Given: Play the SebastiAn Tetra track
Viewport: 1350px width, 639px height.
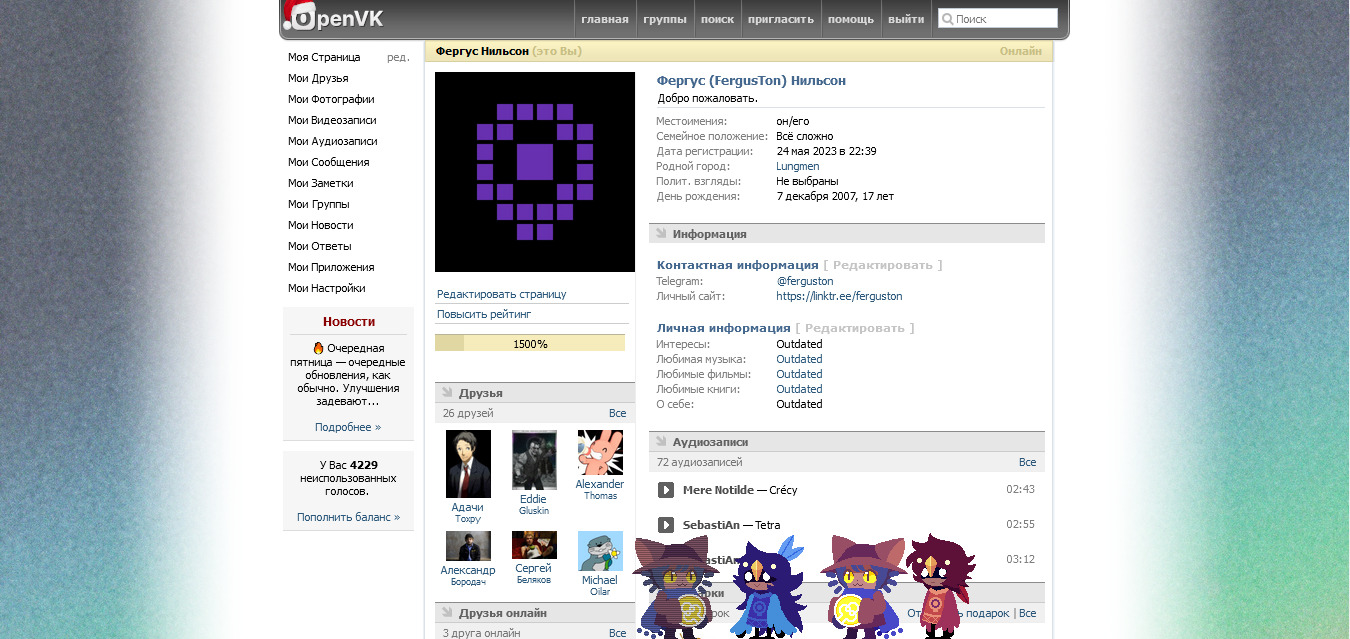Looking at the screenshot, I should [666, 525].
